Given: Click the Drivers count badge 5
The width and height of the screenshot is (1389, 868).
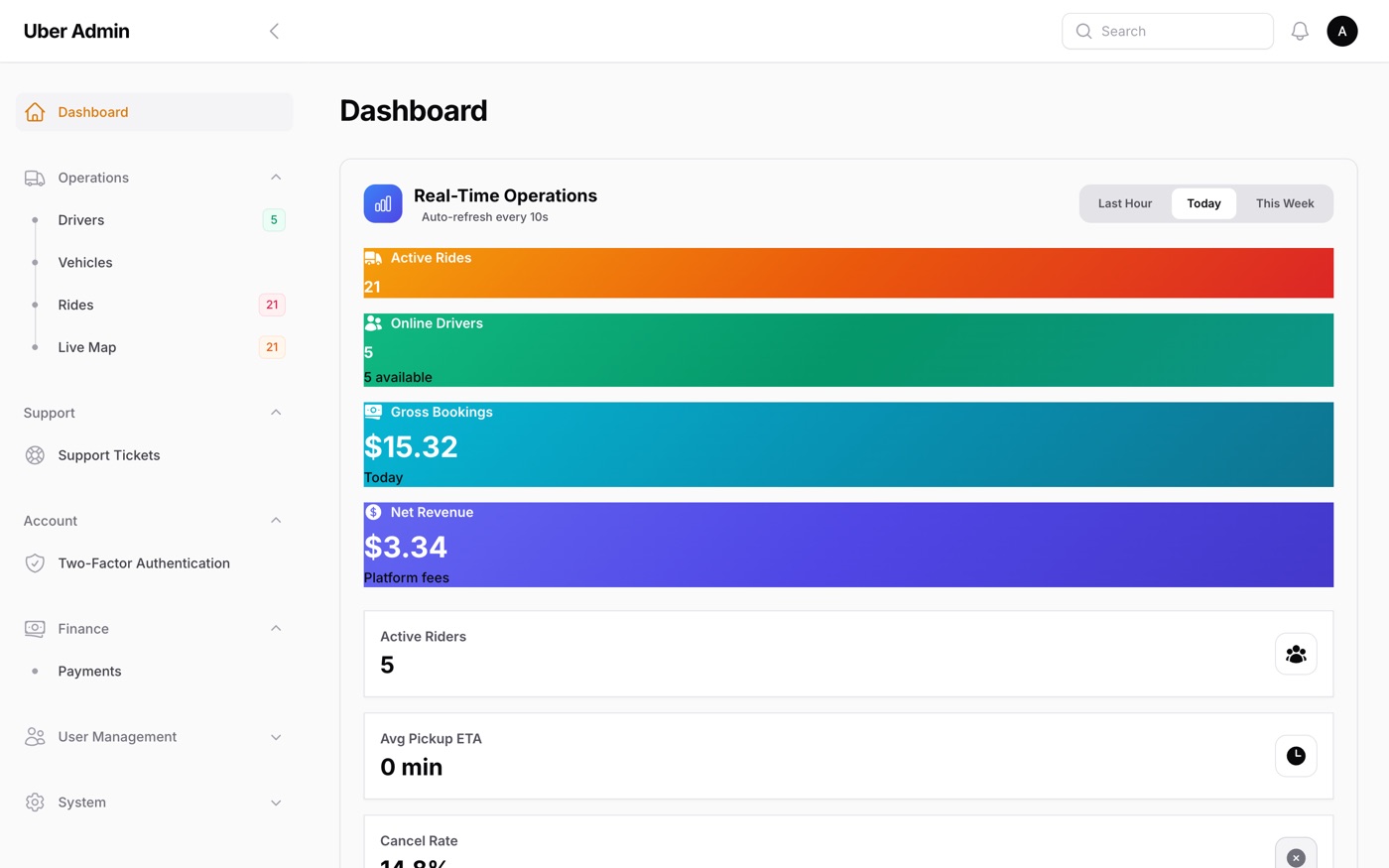Looking at the screenshot, I should (274, 220).
